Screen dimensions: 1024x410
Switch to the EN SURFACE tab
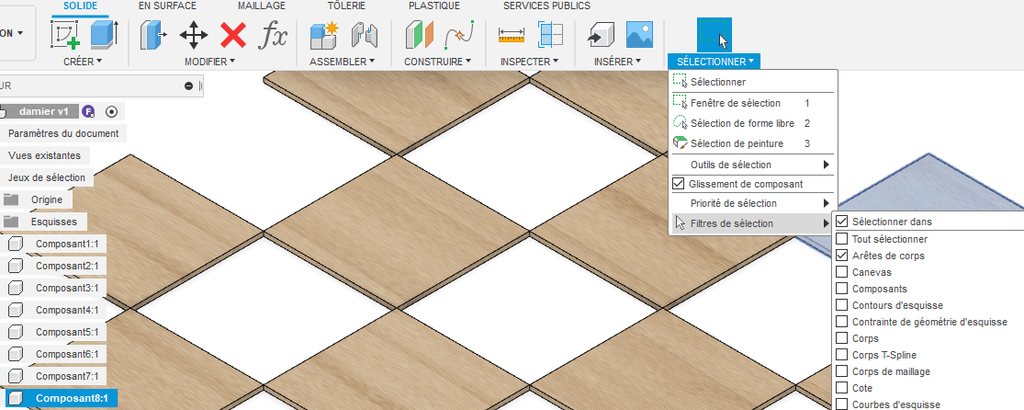[167, 6]
